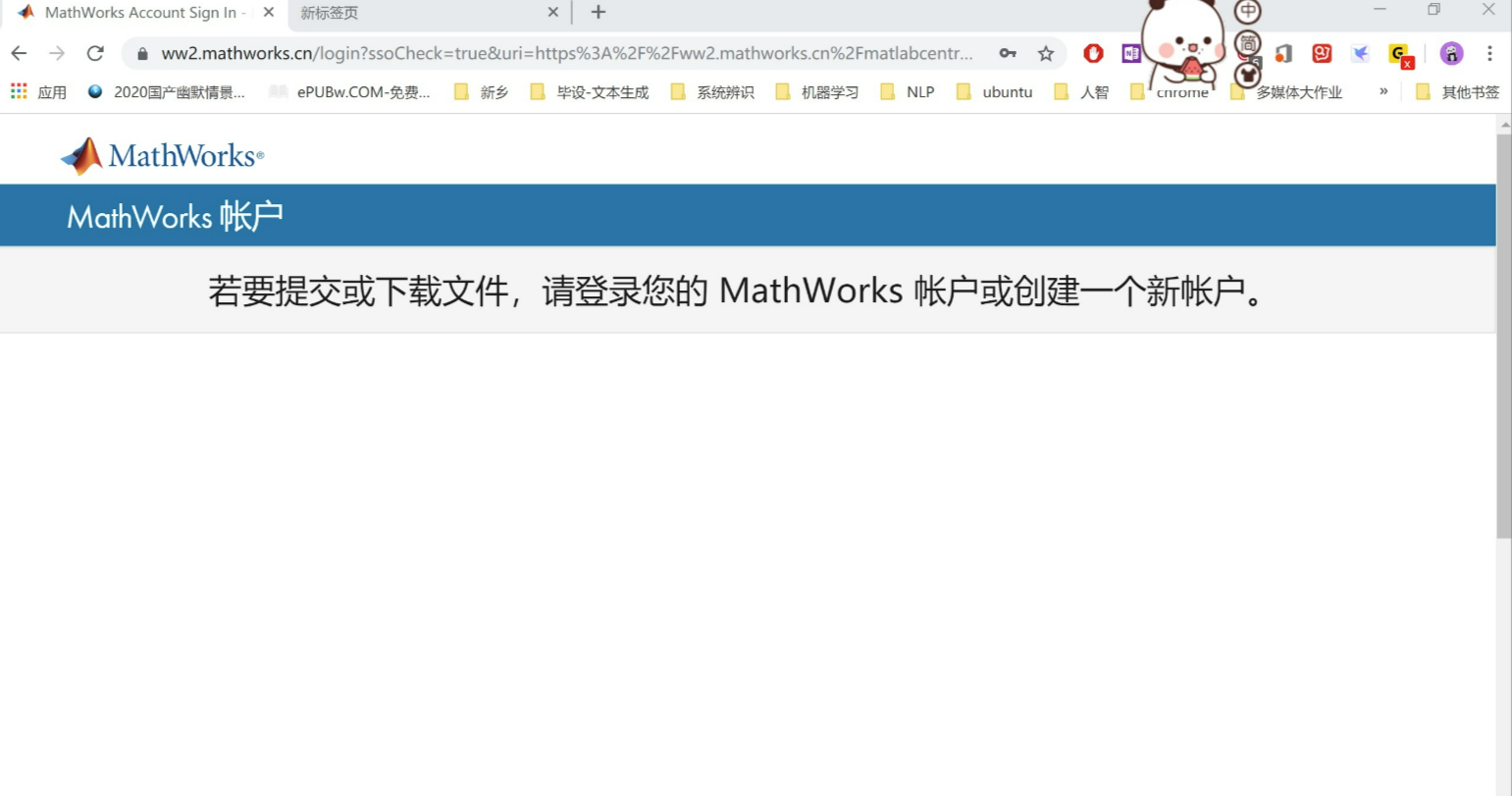Open the NLP bookmark folder
1512x796 pixels.
pyautogui.click(x=908, y=92)
